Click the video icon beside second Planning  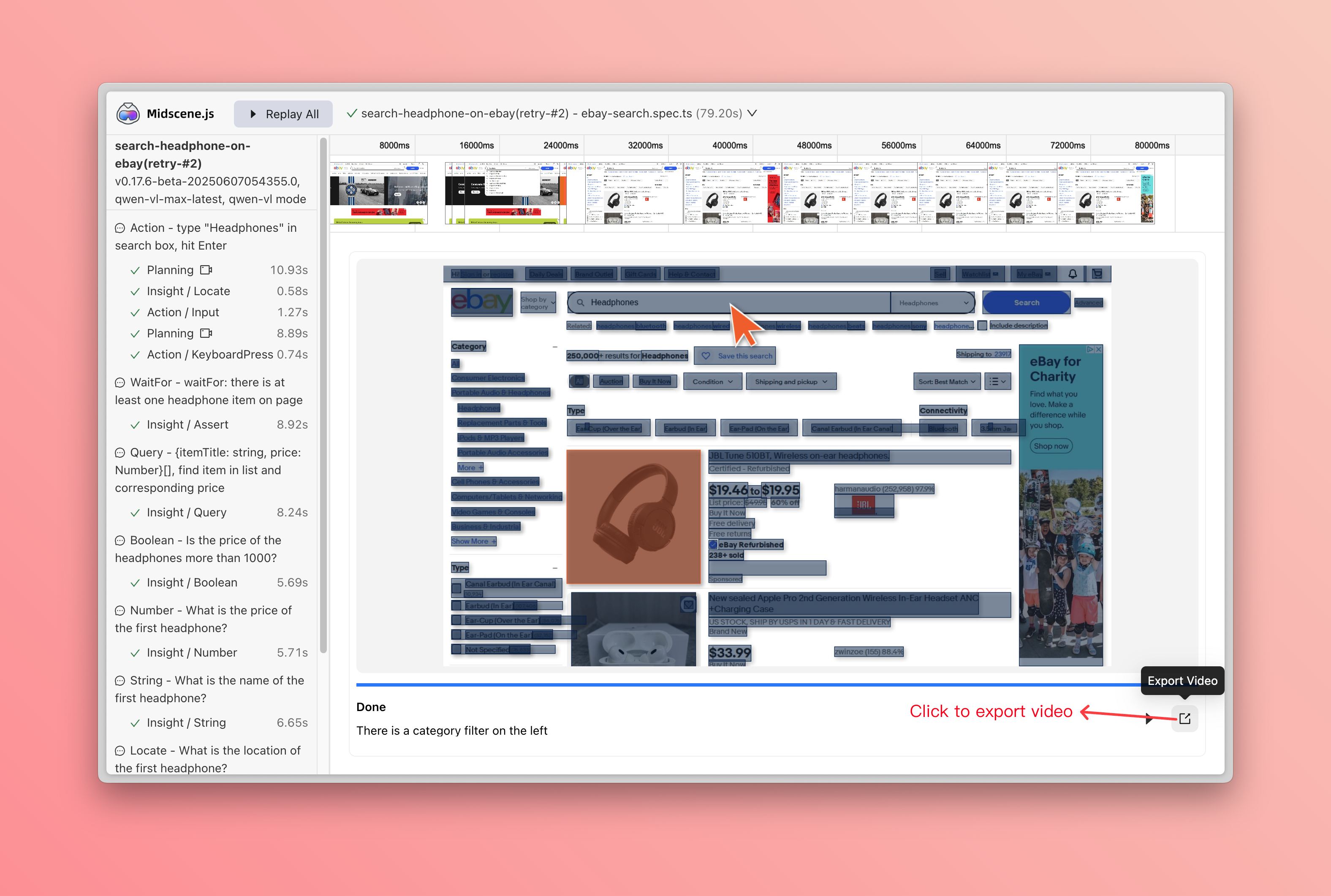pyautogui.click(x=206, y=333)
